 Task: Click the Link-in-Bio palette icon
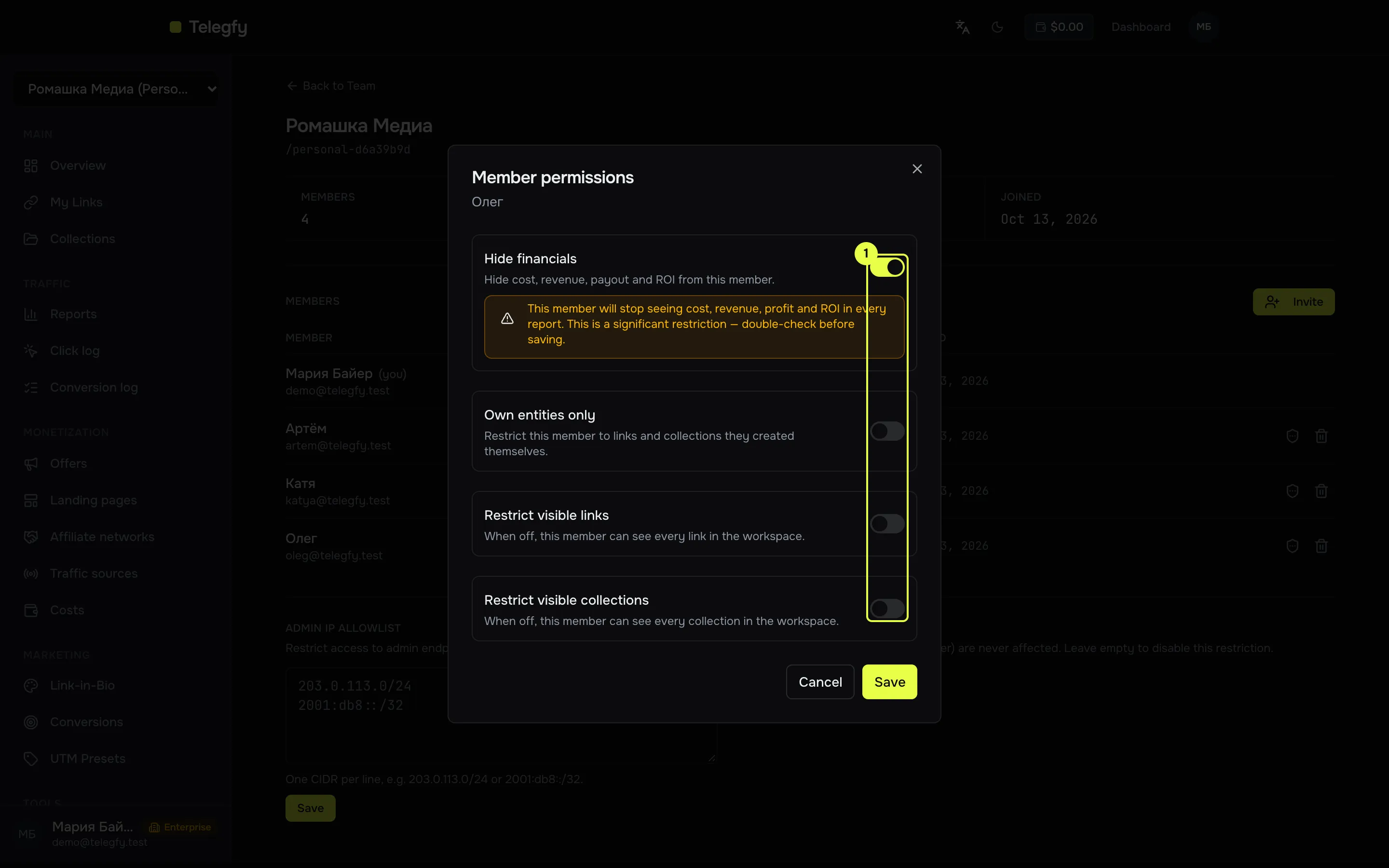pos(31,685)
